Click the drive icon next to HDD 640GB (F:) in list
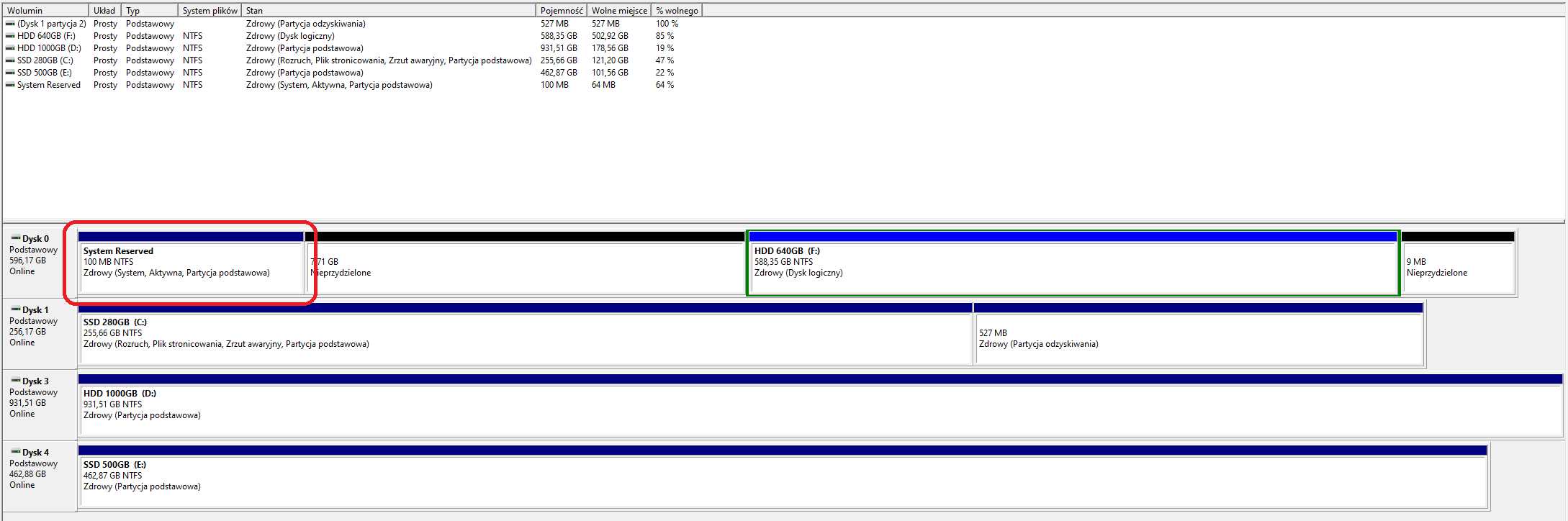1568x521 pixels. click(10, 36)
